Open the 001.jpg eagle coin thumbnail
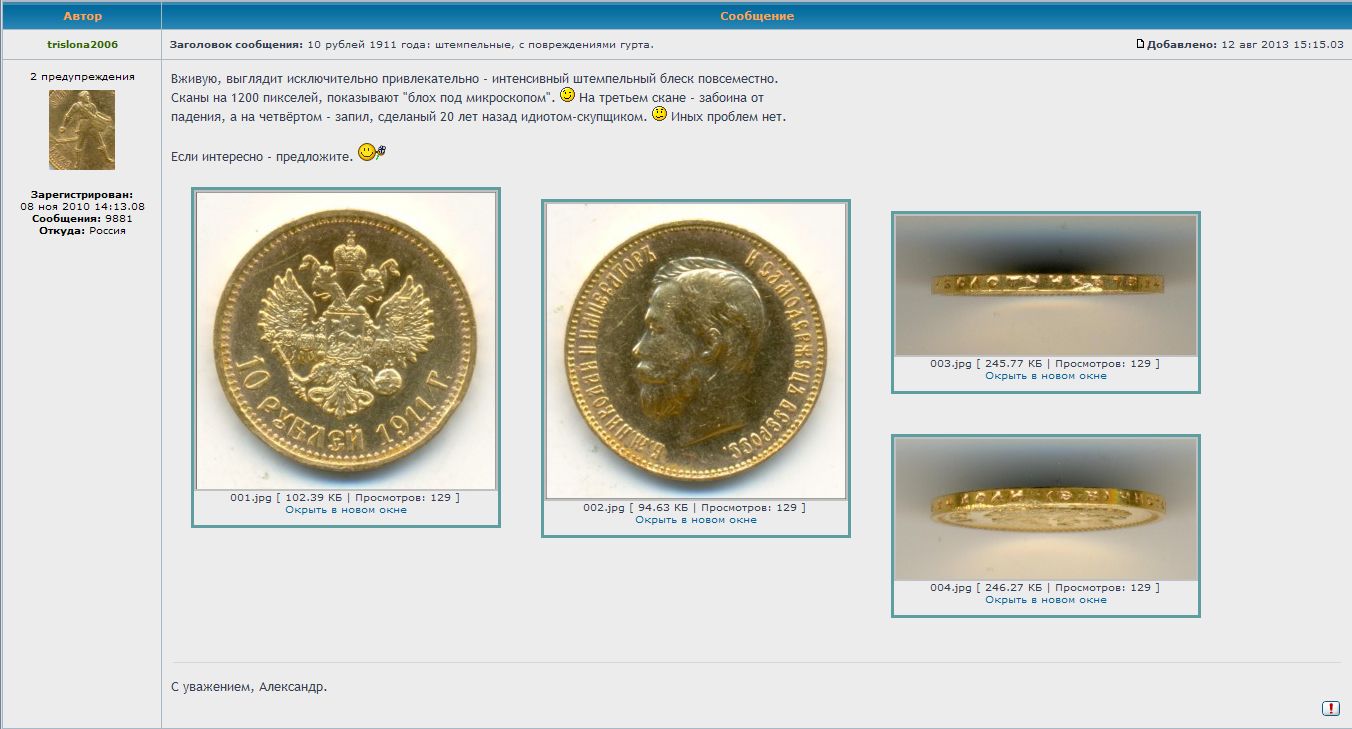The height and width of the screenshot is (729, 1352). click(x=346, y=340)
